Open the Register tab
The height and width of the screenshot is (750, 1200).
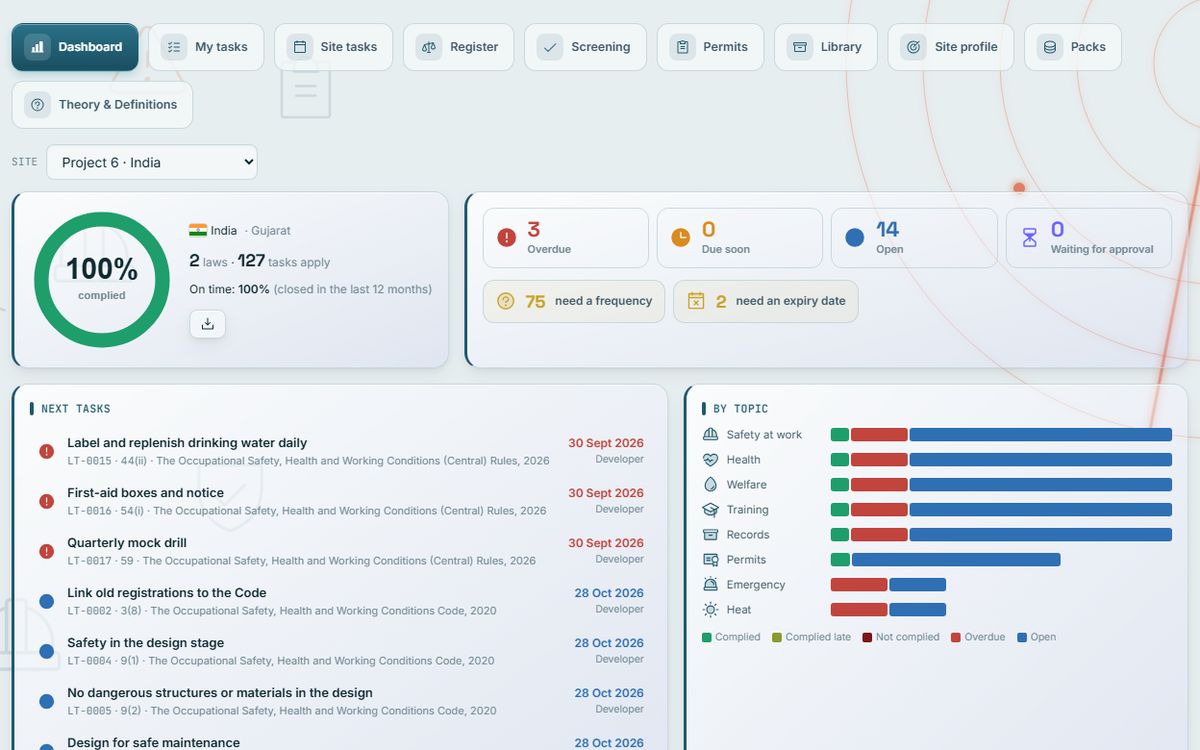pyautogui.click(x=459, y=47)
